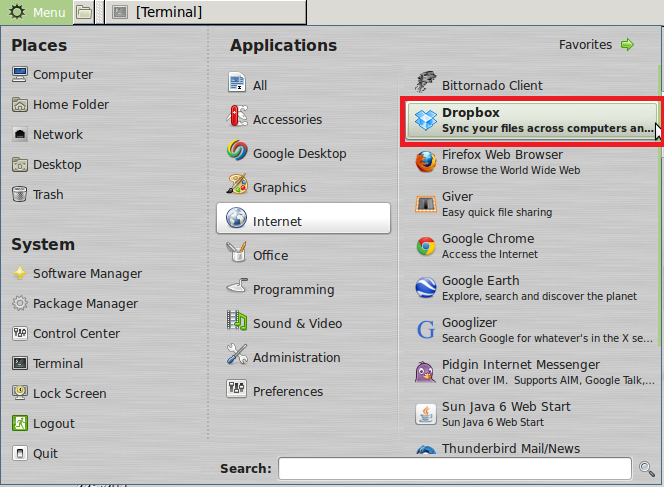Screen dimensions: 664x487
Task: Click the 'Control Center' label
Action: point(77,334)
